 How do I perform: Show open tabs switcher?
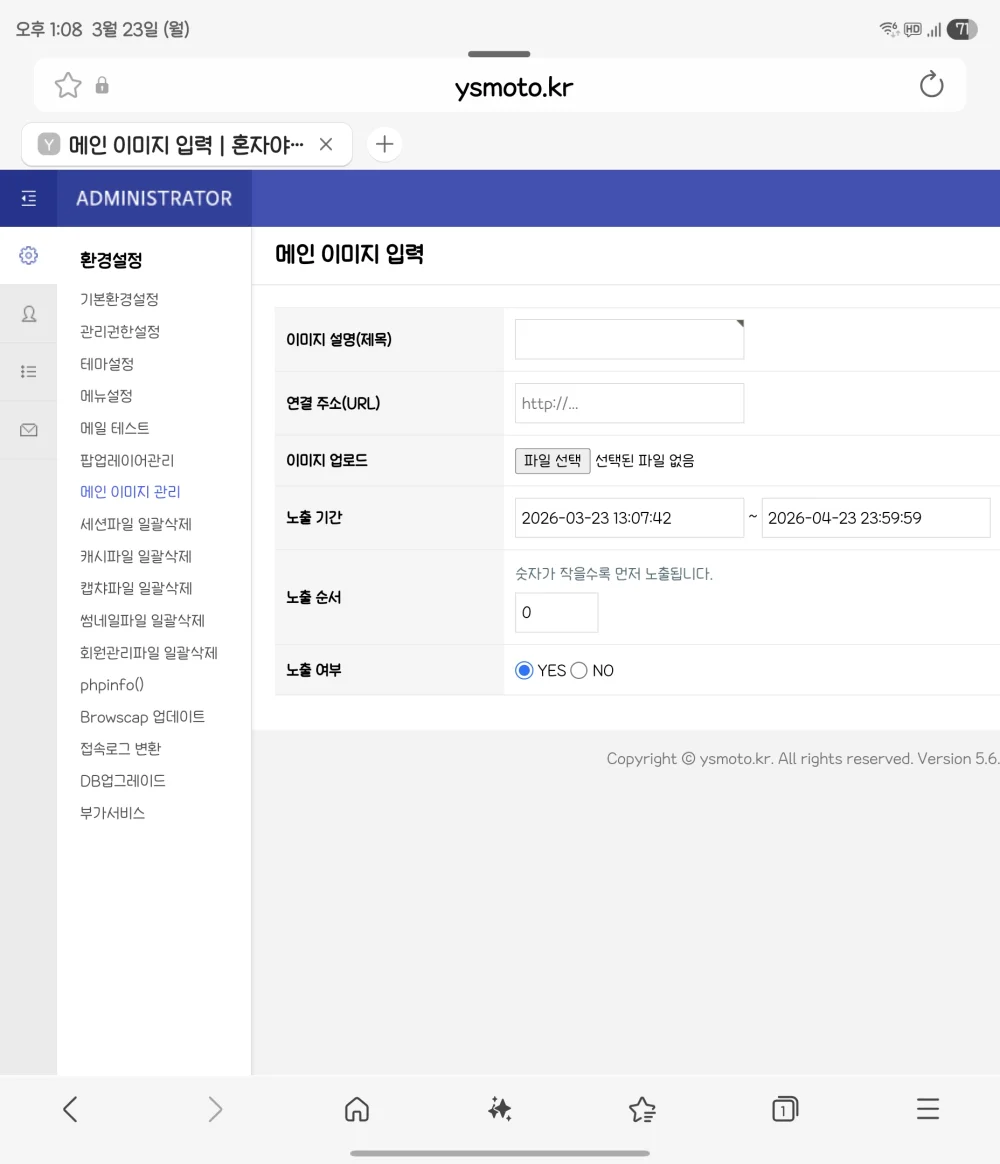[x=785, y=1109]
